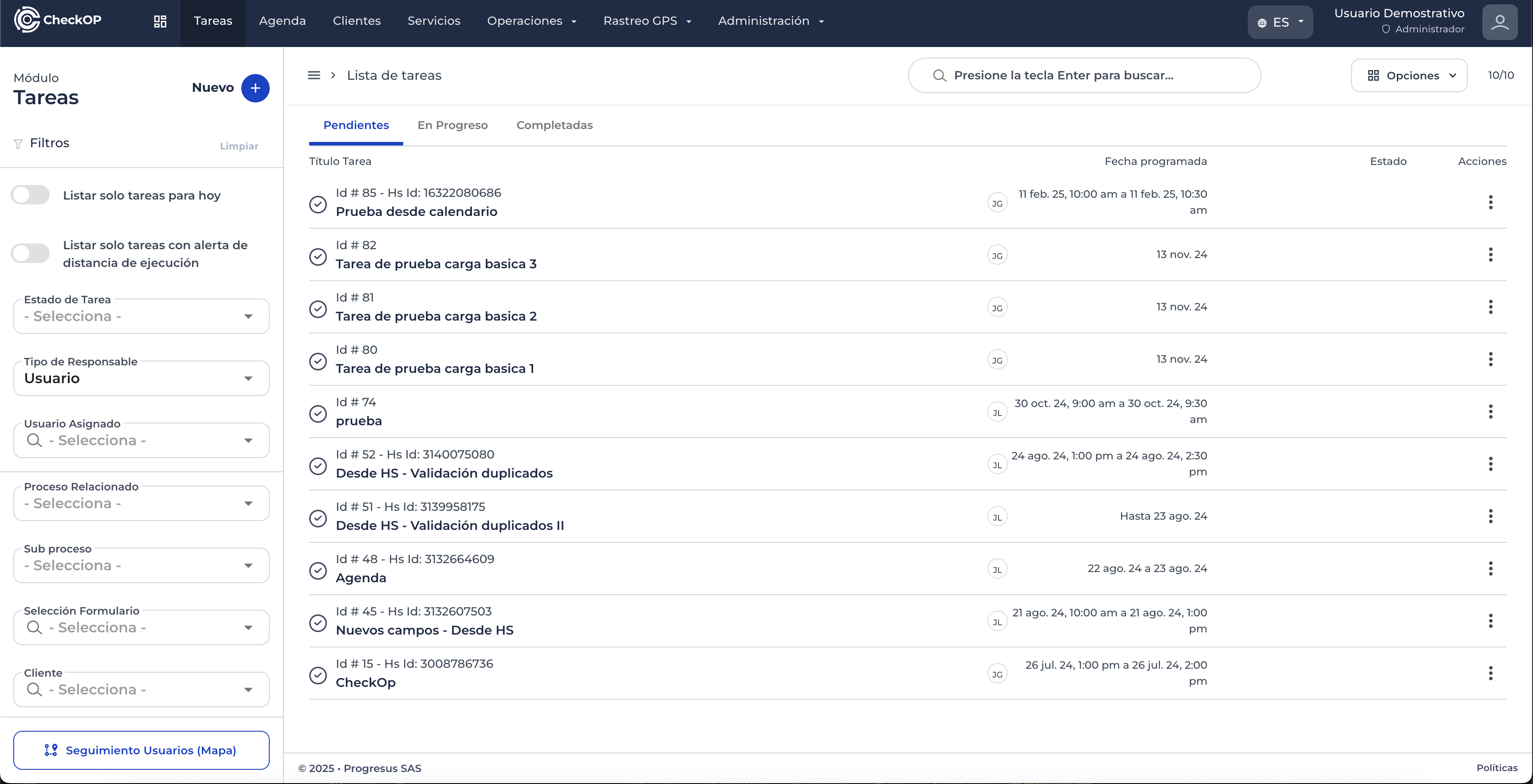Toggle tasks with execution distance alert filter
Viewport: 1533px width, 784px height.
tap(30, 253)
